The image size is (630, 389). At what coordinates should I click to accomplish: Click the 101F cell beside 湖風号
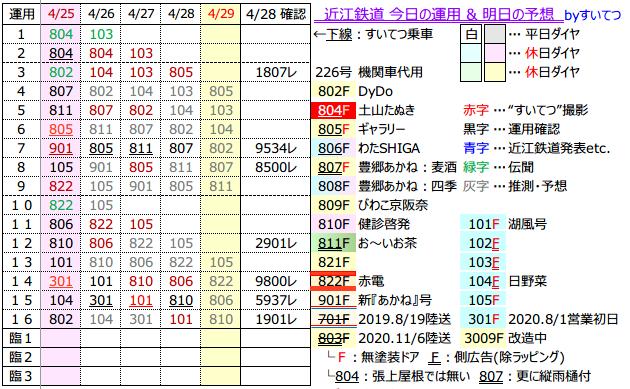pyautogui.click(x=483, y=224)
